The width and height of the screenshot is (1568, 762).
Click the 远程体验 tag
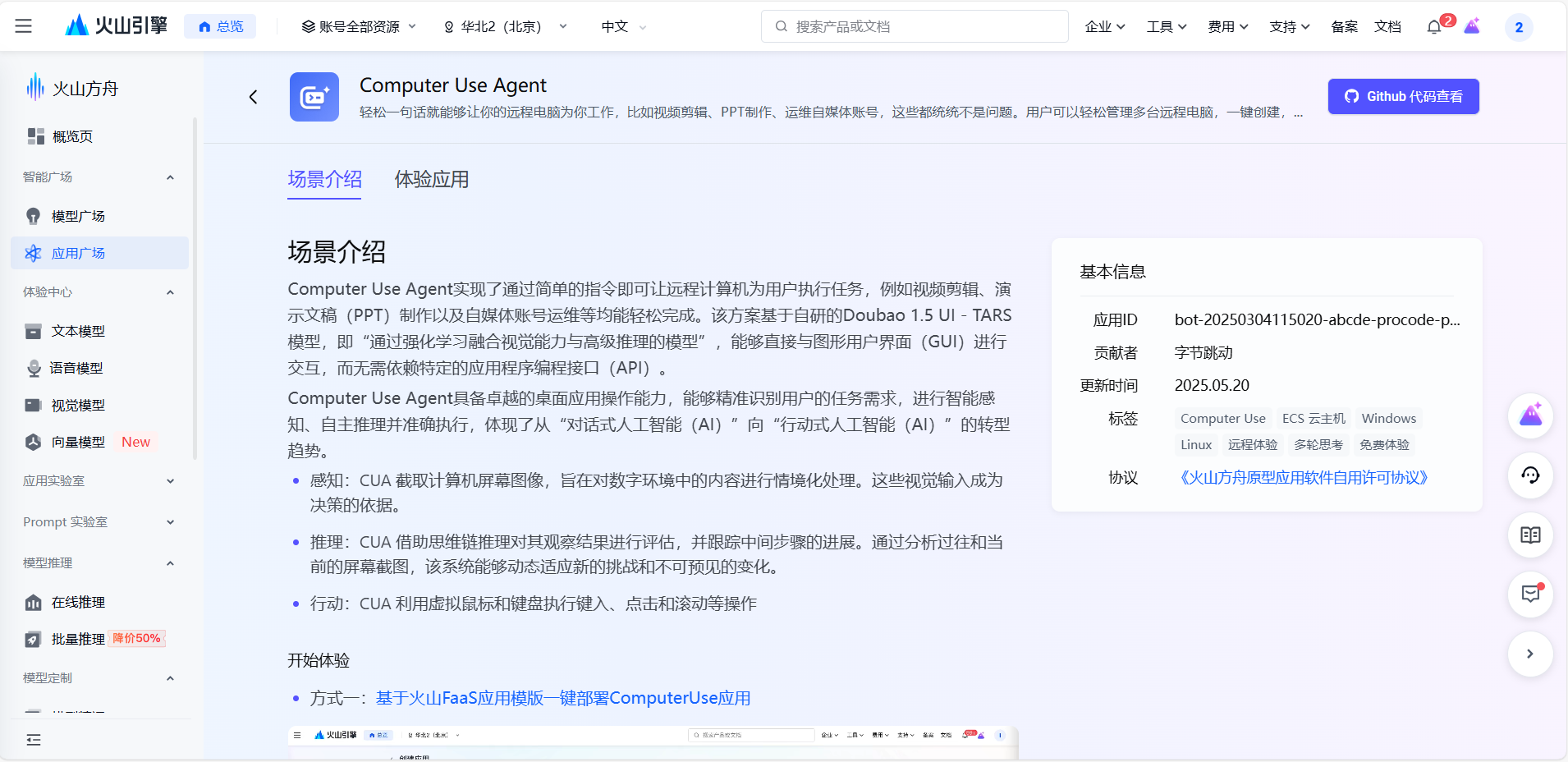click(1253, 445)
